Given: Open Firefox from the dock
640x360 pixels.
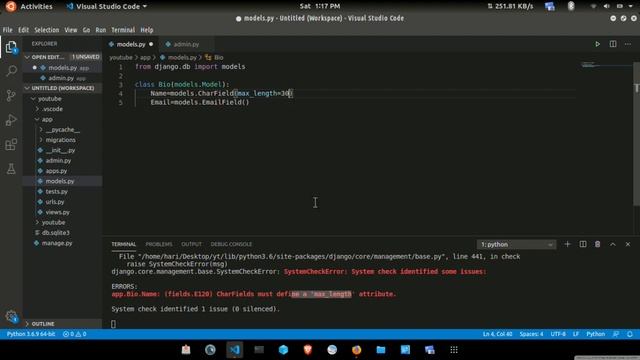Looking at the screenshot, I should pos(356,350).
